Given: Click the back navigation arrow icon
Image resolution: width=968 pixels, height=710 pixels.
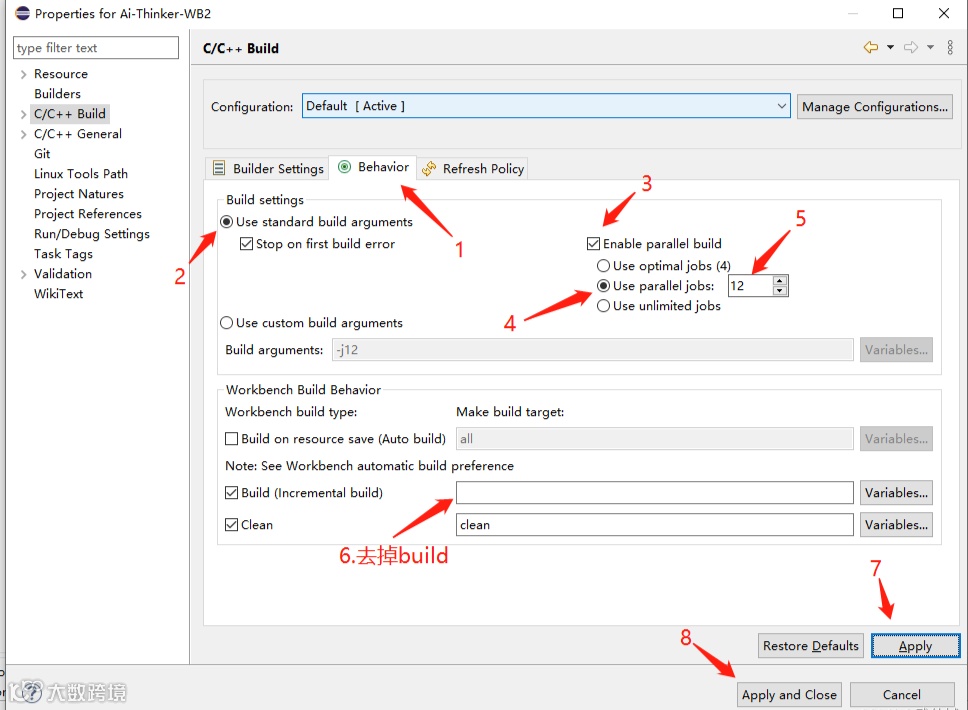Looking at the screenshot, I should pyautogui.click(x=870, y=48).
